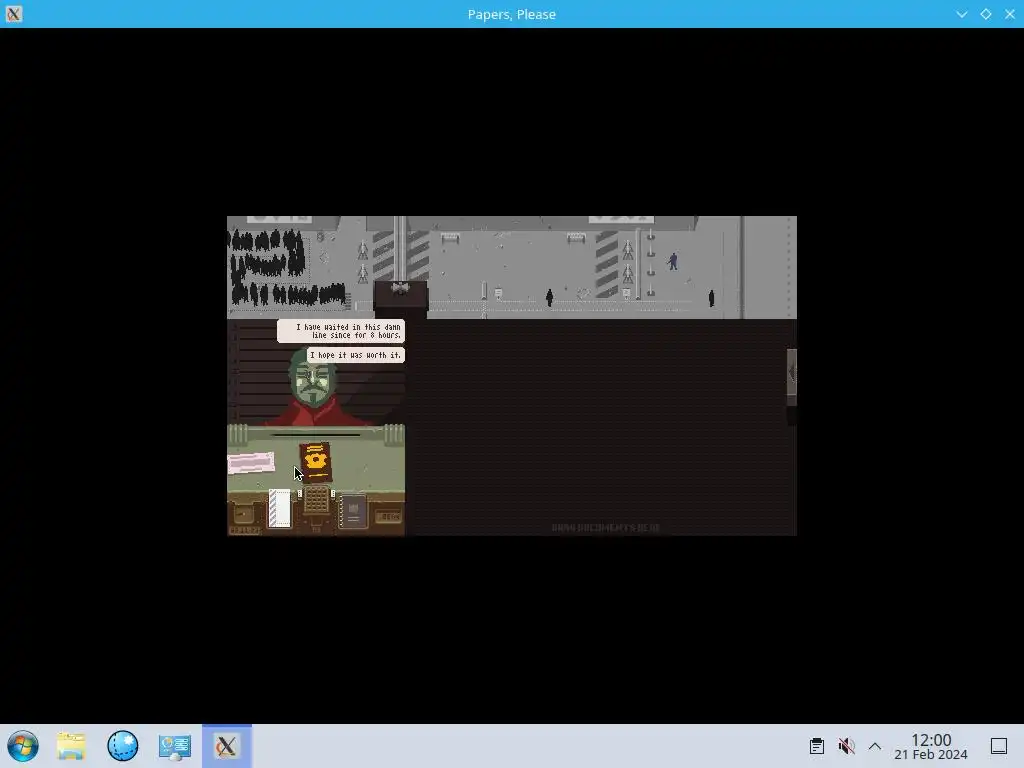Click the blue-uniformed guard in the yard
1024x768 pixels.
(x=673, y=261)
